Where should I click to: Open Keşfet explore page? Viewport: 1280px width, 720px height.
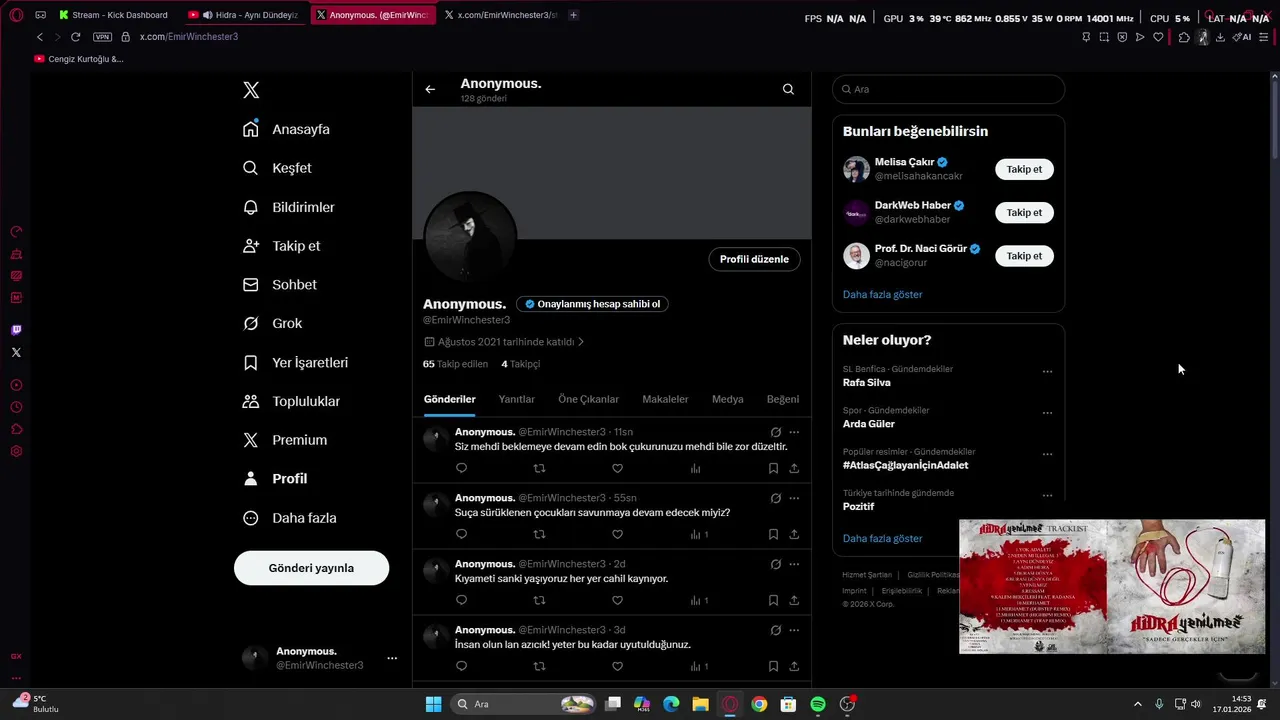tap(277, 168)
